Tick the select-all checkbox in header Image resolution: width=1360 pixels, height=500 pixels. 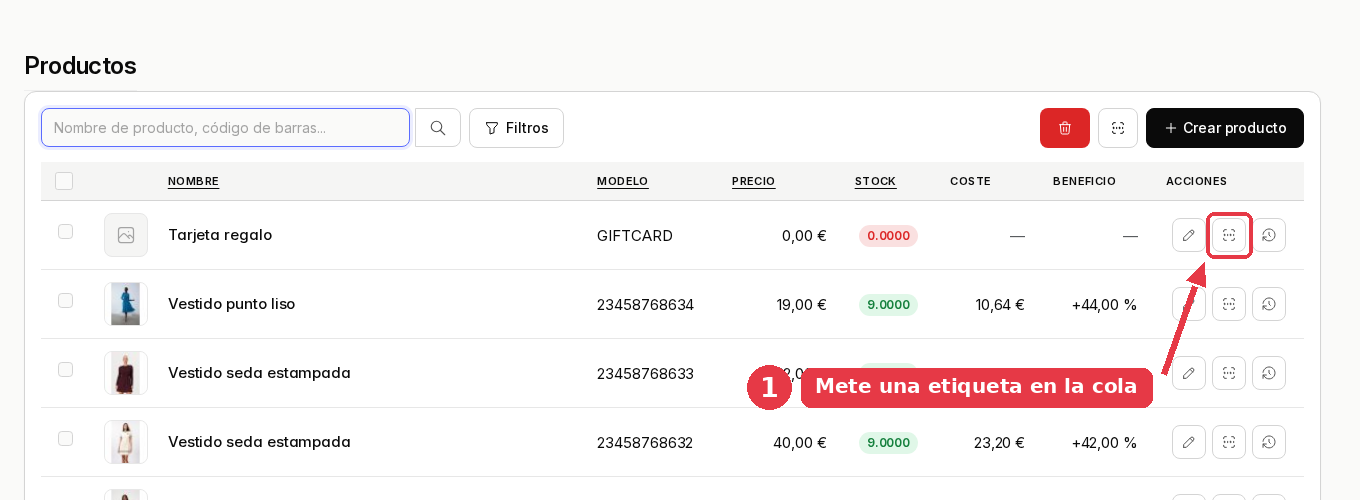click(x=64, y=181)
